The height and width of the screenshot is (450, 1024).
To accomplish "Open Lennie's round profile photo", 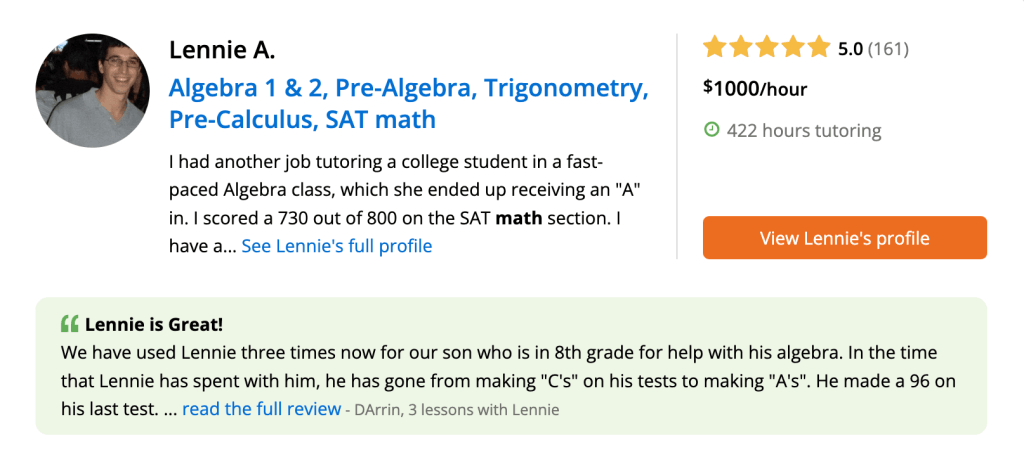I will 92,90.
